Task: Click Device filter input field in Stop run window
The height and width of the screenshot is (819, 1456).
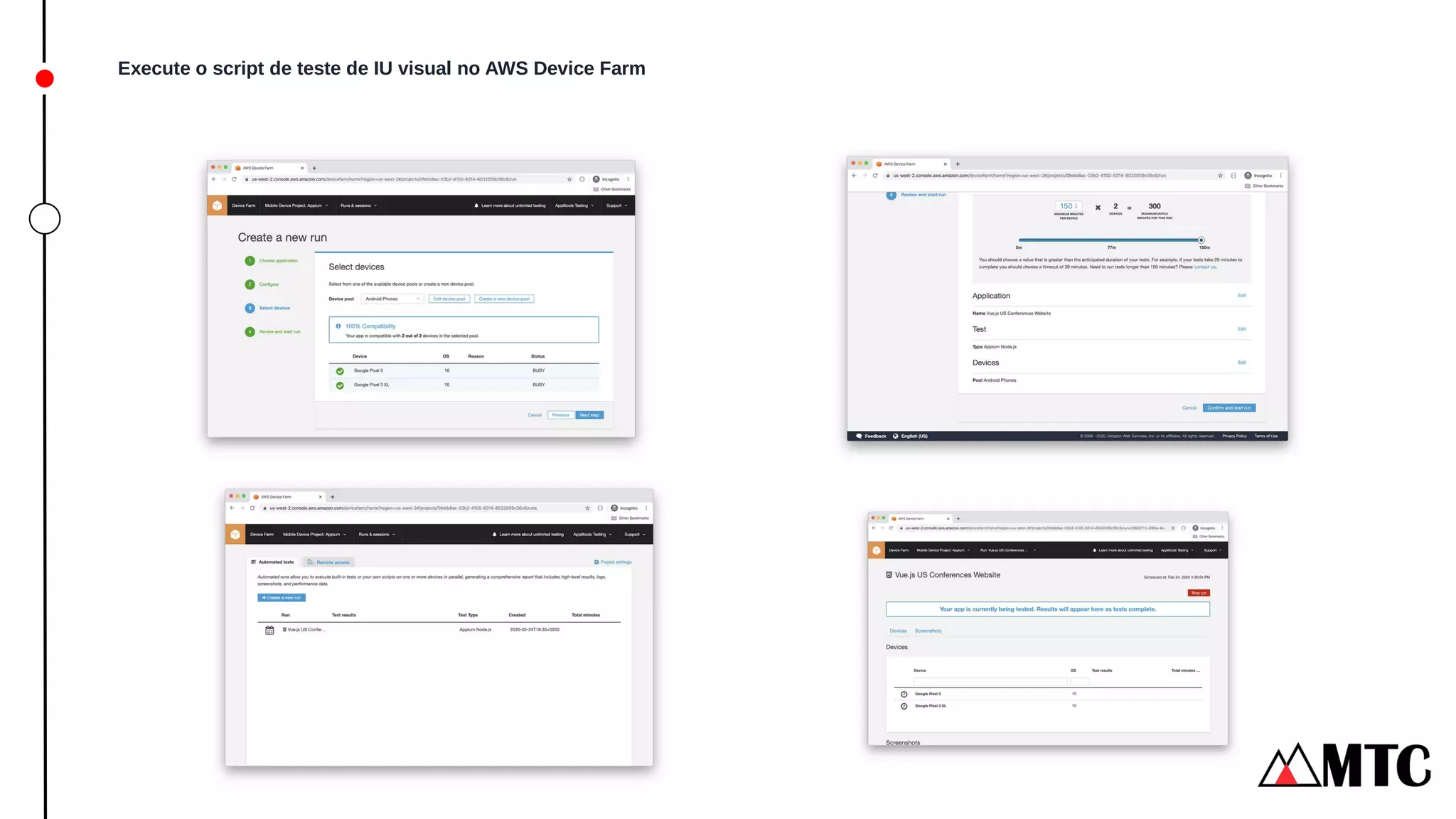Action: 990,682
